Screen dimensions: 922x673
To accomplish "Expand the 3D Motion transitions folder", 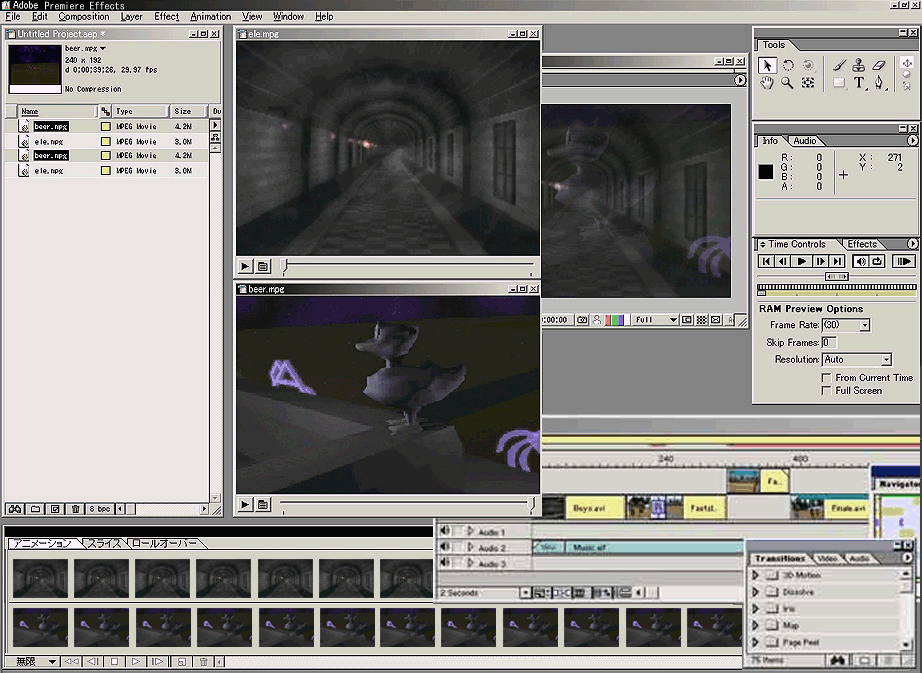I will (x=756, y=575).
